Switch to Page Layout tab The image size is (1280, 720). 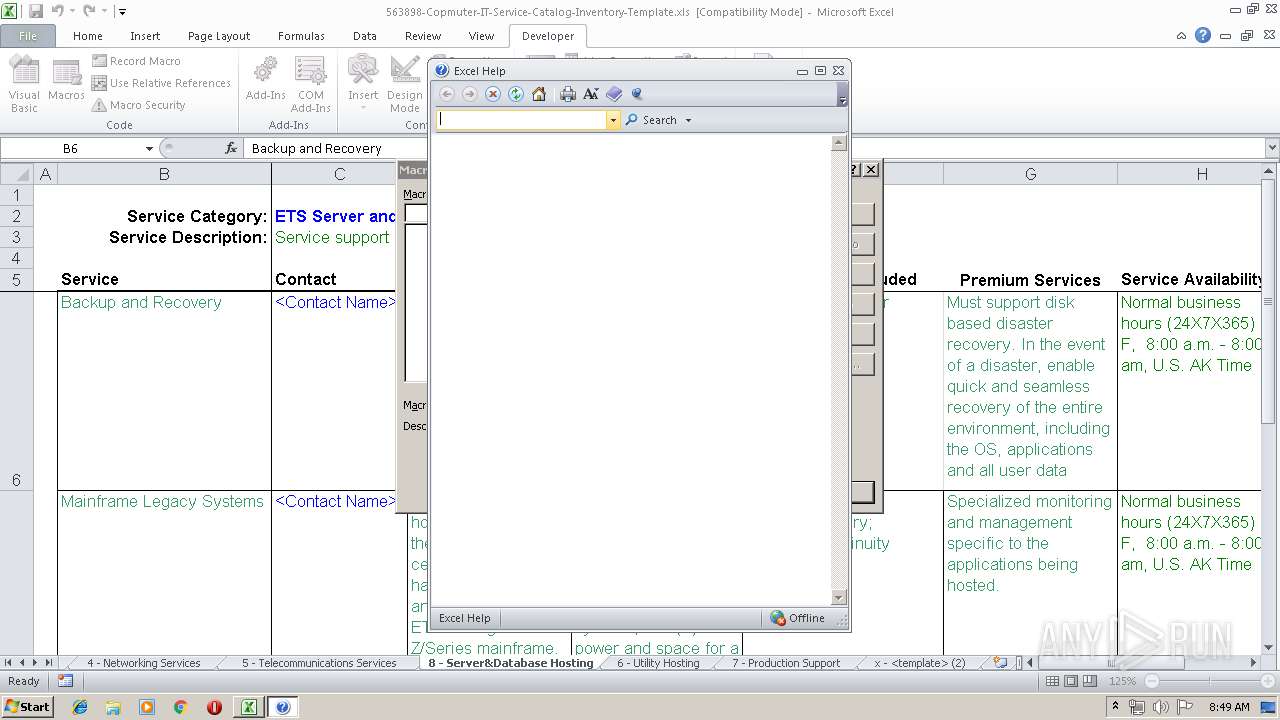(219, 36)
